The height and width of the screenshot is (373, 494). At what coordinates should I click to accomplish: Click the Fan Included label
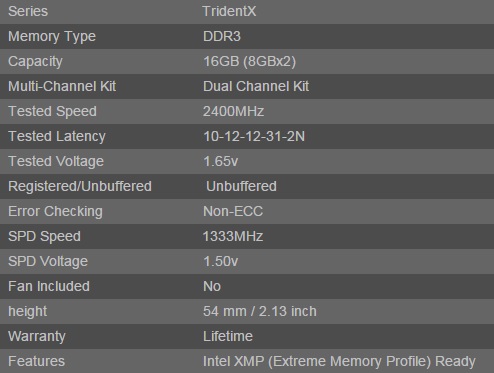coord(49,286)
